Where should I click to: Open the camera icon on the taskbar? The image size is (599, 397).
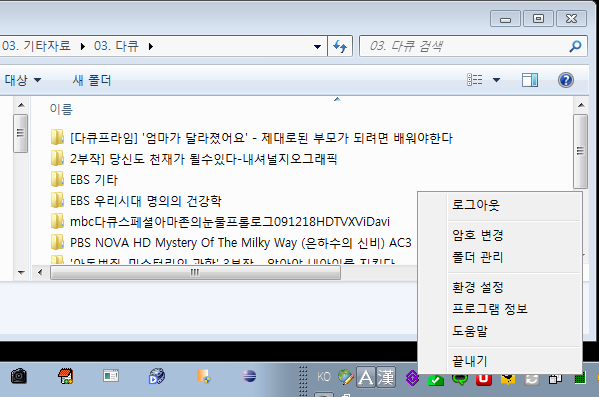pyautogui.click(x=18, y=376)
